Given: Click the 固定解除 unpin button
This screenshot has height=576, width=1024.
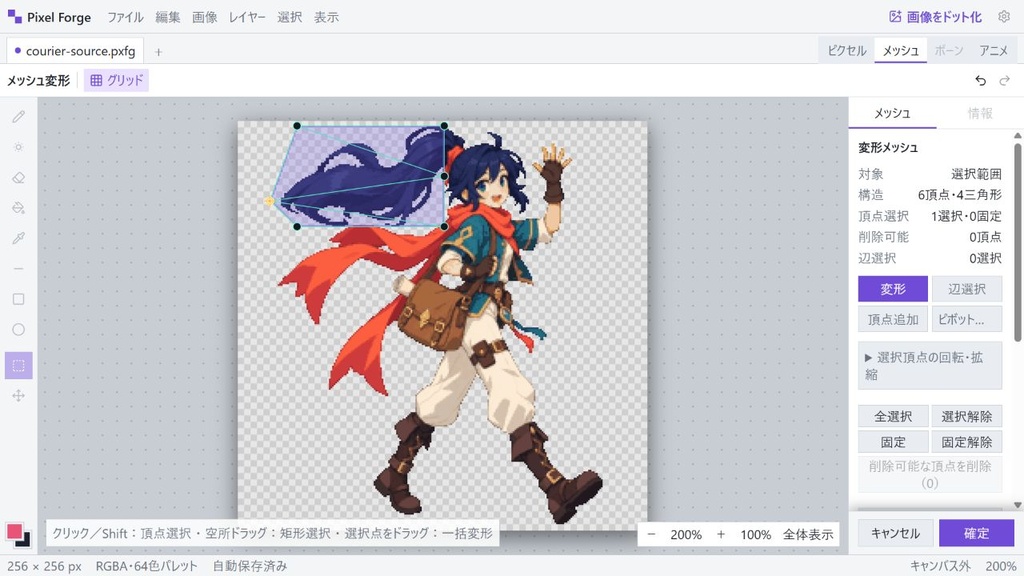Looking at the screenshot, I should tap(967, 442).
